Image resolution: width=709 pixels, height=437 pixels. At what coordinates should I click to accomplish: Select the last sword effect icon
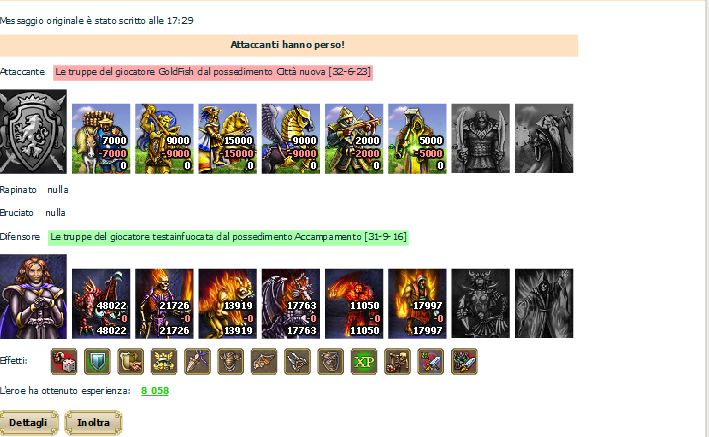tap(464, 361)
